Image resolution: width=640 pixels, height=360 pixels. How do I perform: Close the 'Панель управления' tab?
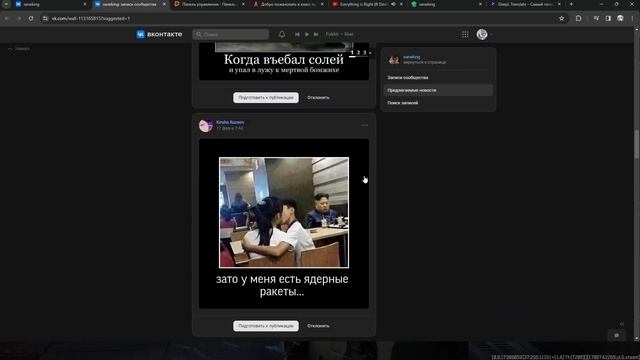click(243, 4)
